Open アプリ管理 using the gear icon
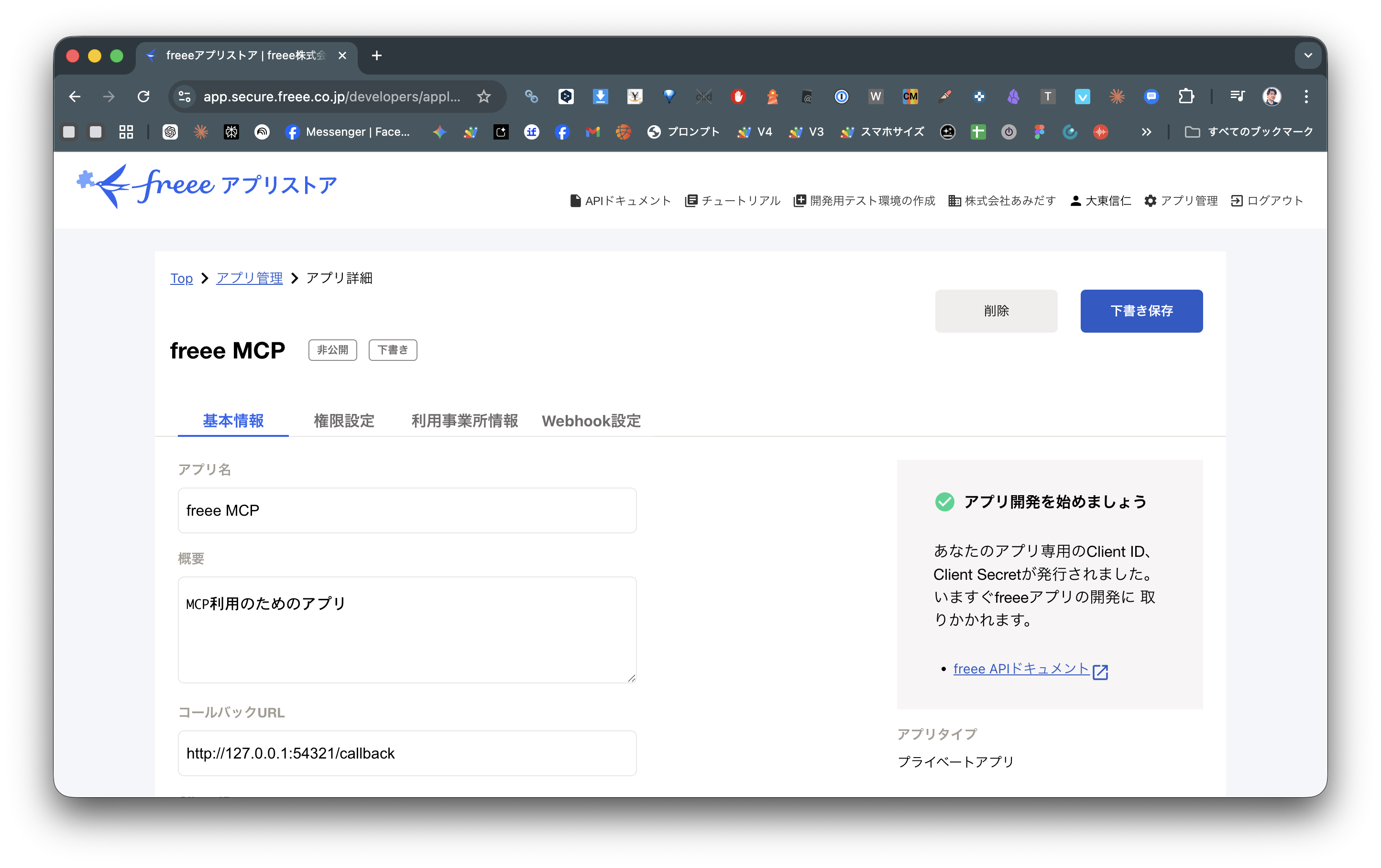The height and width of the screenshot is (868, 1381). pyautogui.click(x=1151, y=200)
